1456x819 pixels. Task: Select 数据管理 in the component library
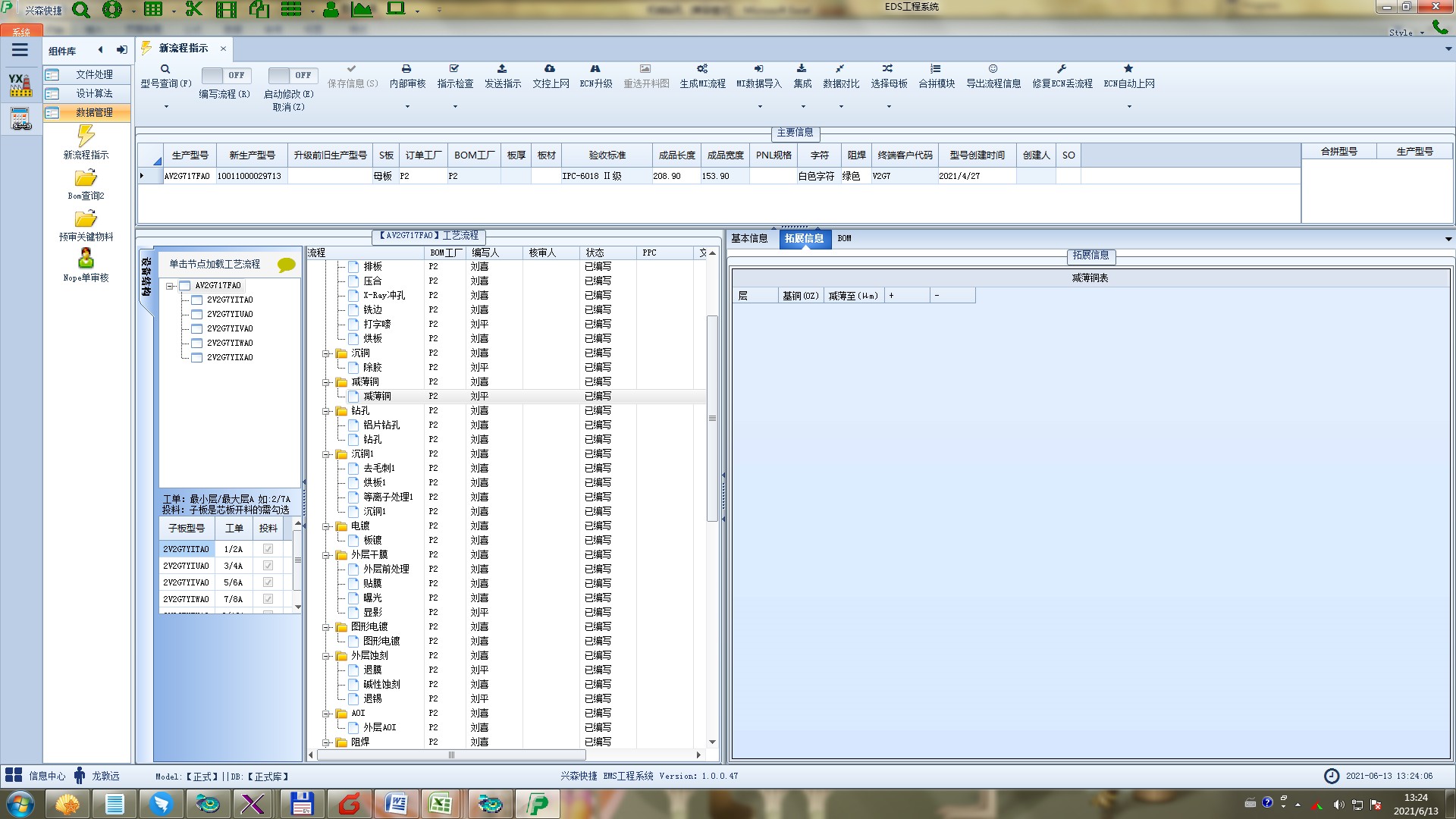tap(94, 112)
